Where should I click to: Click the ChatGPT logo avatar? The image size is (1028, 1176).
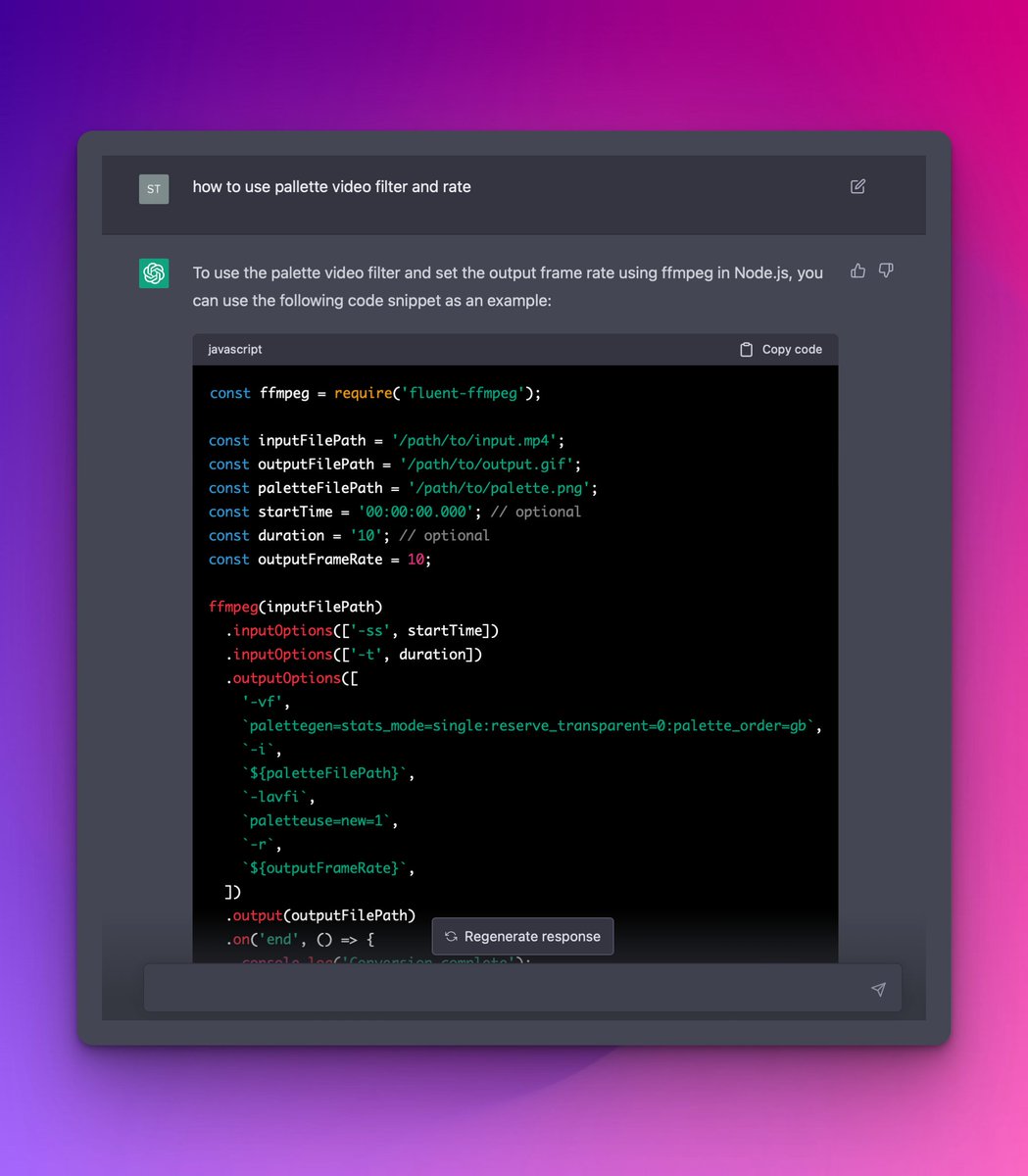tap(153, 272)
